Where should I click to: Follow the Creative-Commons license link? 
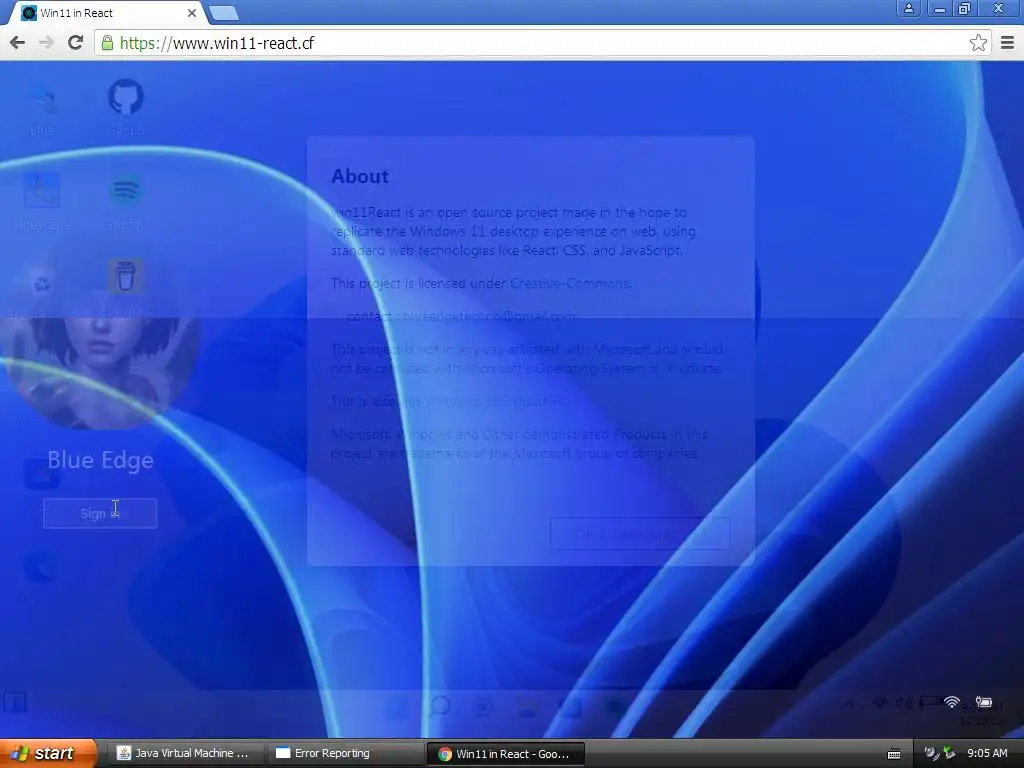(x=570, y=283)
